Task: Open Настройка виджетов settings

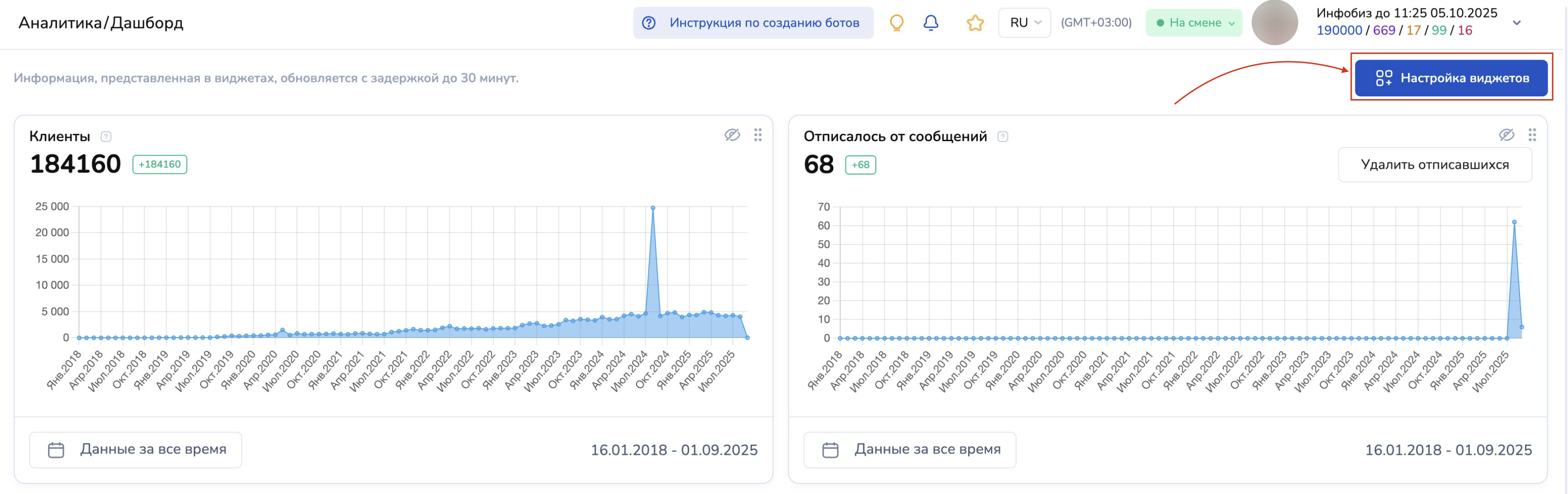Action: click(1451, 78)
